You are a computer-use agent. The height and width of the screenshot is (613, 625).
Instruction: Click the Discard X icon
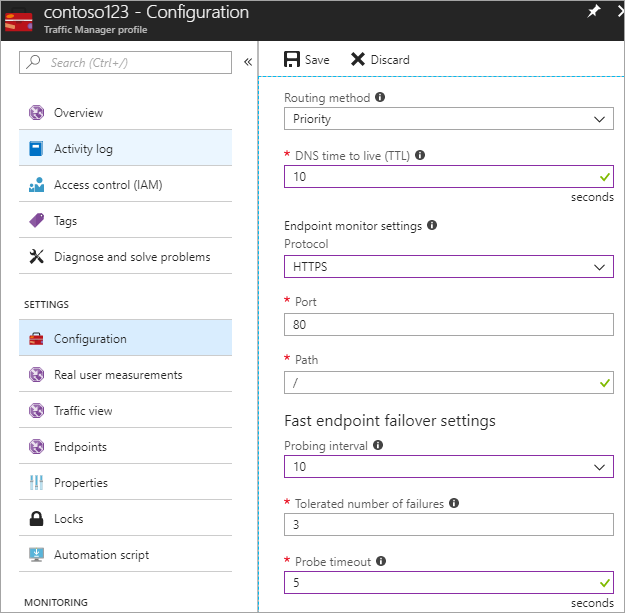[358, 59]
